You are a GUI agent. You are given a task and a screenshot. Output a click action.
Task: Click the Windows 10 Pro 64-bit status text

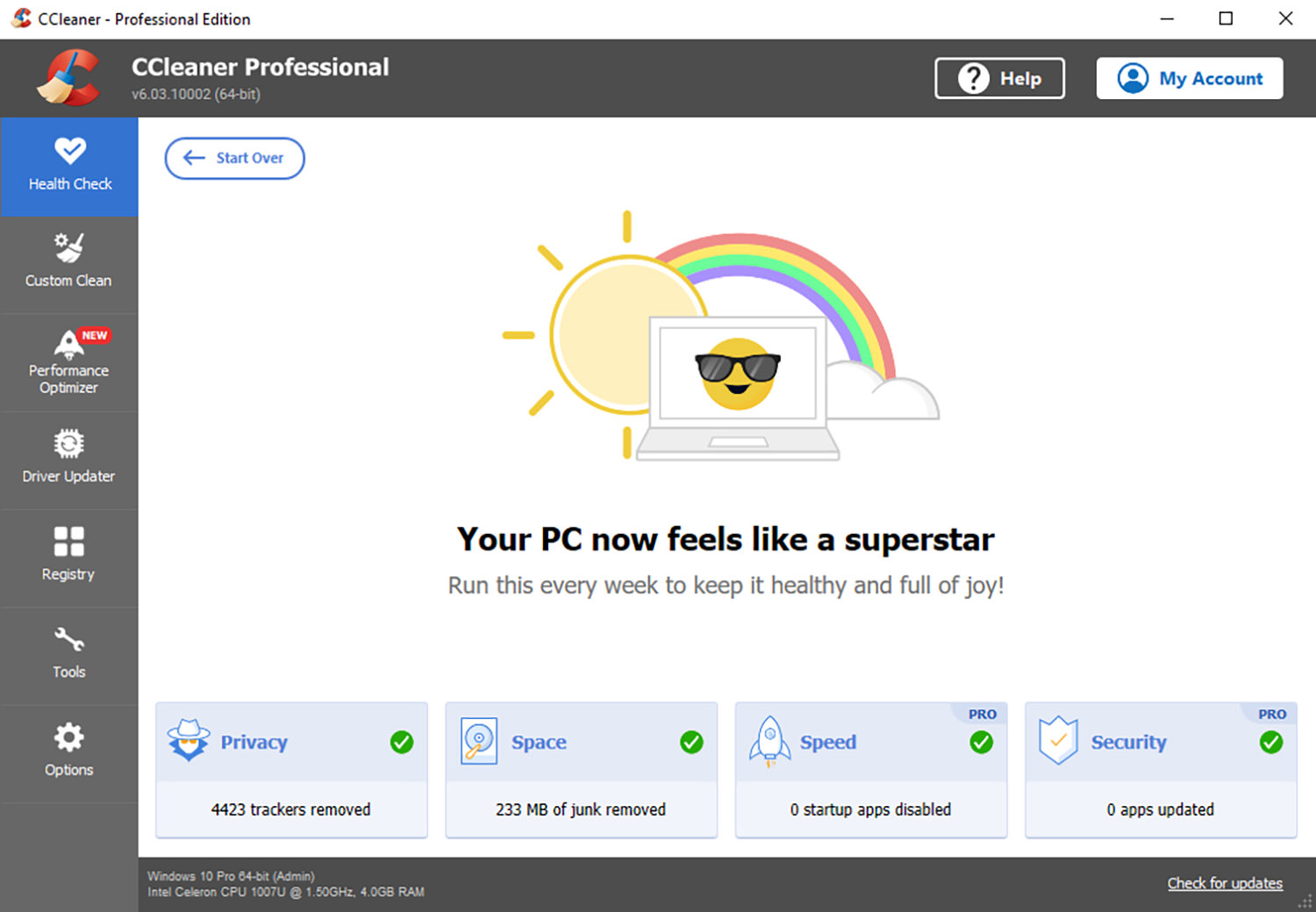[231, 876]
